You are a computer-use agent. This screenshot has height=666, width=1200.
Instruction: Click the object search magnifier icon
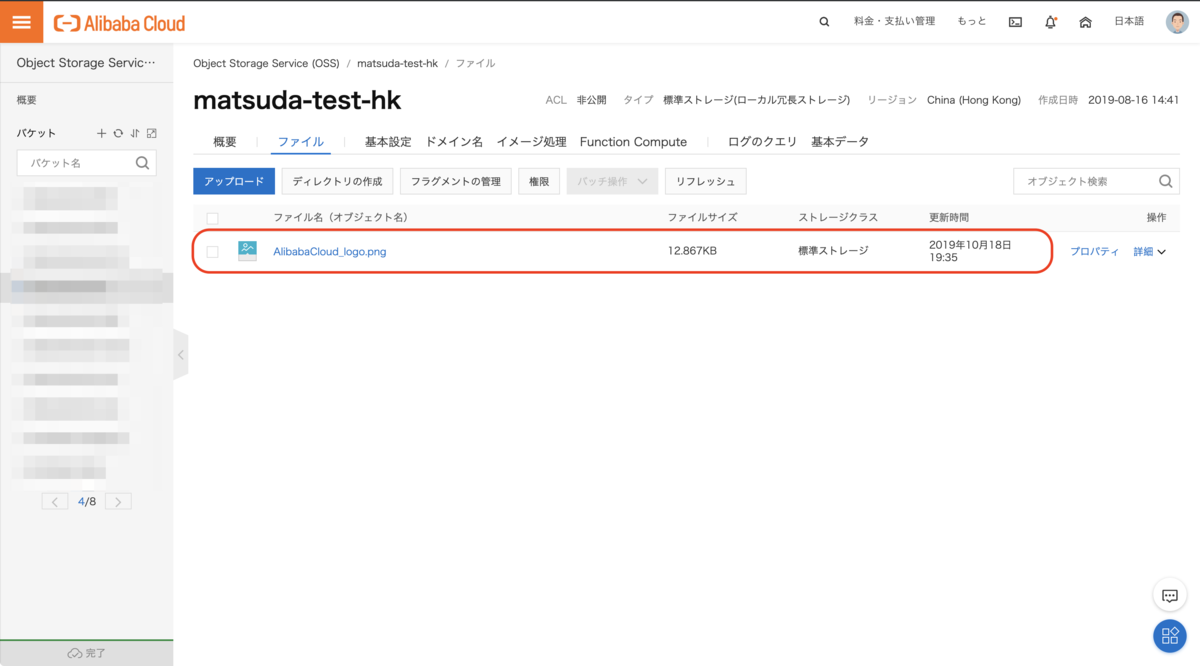tap(1165, 181)
